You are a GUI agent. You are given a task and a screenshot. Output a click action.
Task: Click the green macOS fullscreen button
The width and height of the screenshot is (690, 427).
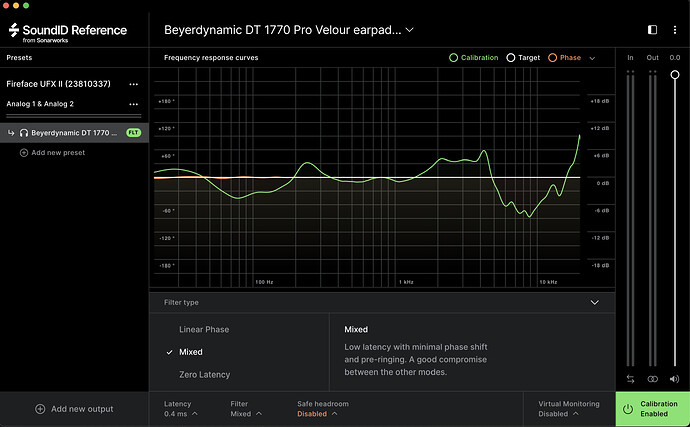pos(26,5)
